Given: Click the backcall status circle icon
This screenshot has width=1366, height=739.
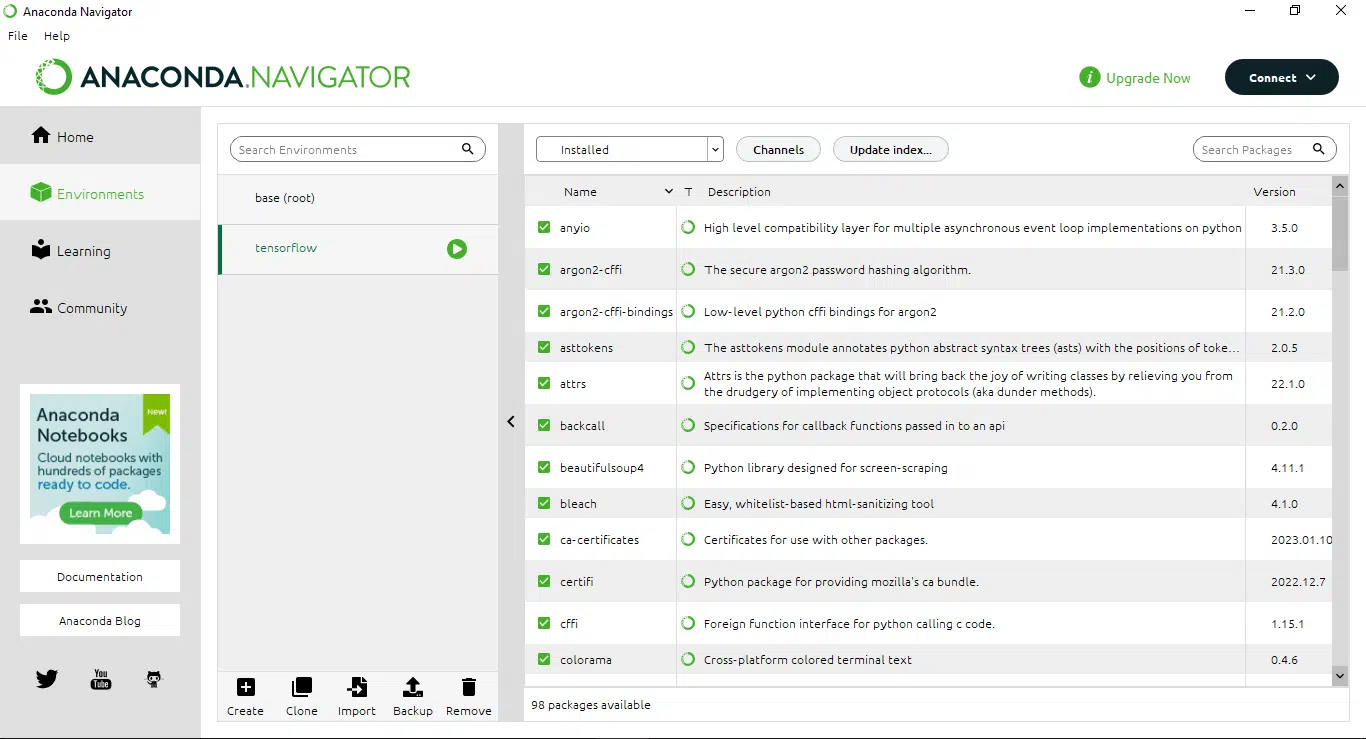Looking at the screenshot, I should pos(688,425).
